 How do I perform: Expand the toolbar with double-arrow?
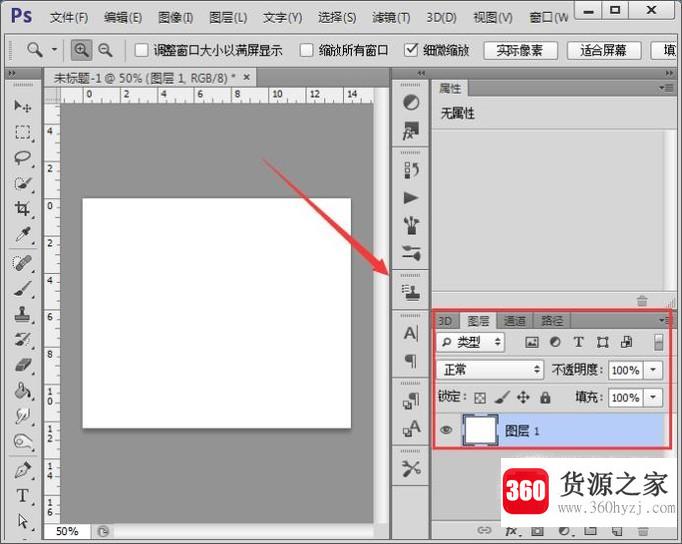pos(12,73)
